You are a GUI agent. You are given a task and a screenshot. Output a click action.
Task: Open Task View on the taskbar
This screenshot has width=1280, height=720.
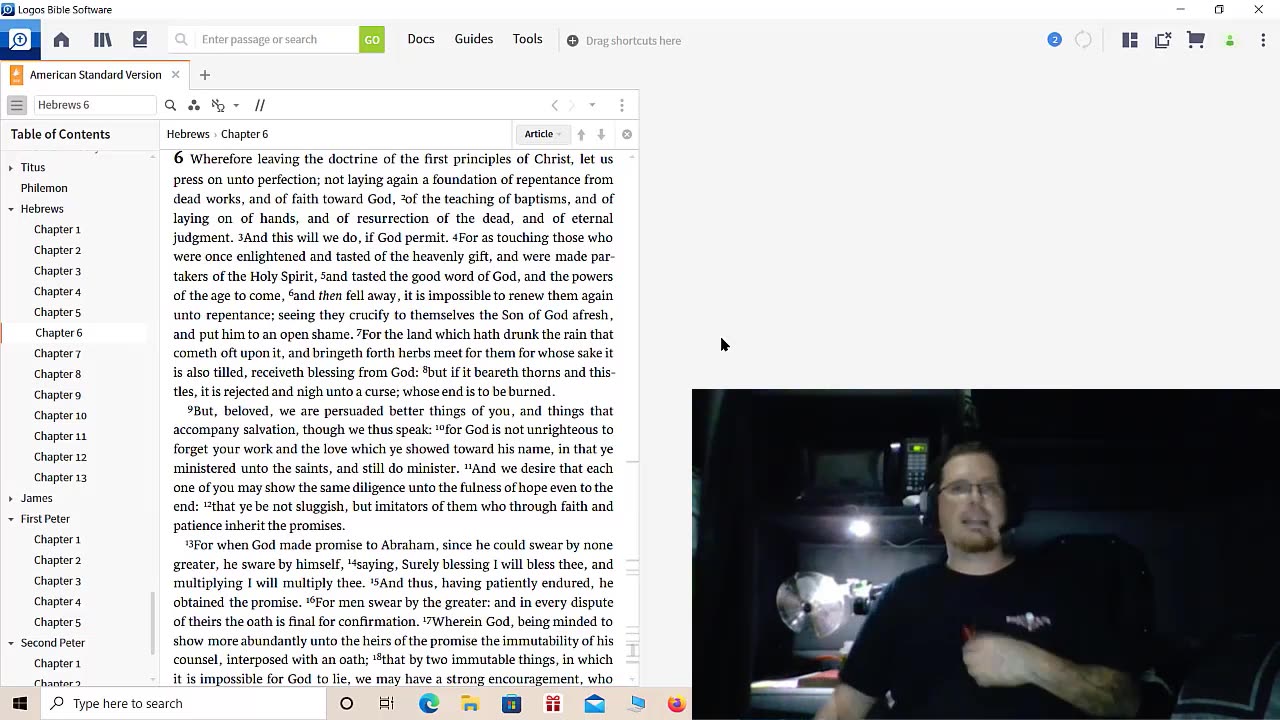tap(387, 704)
